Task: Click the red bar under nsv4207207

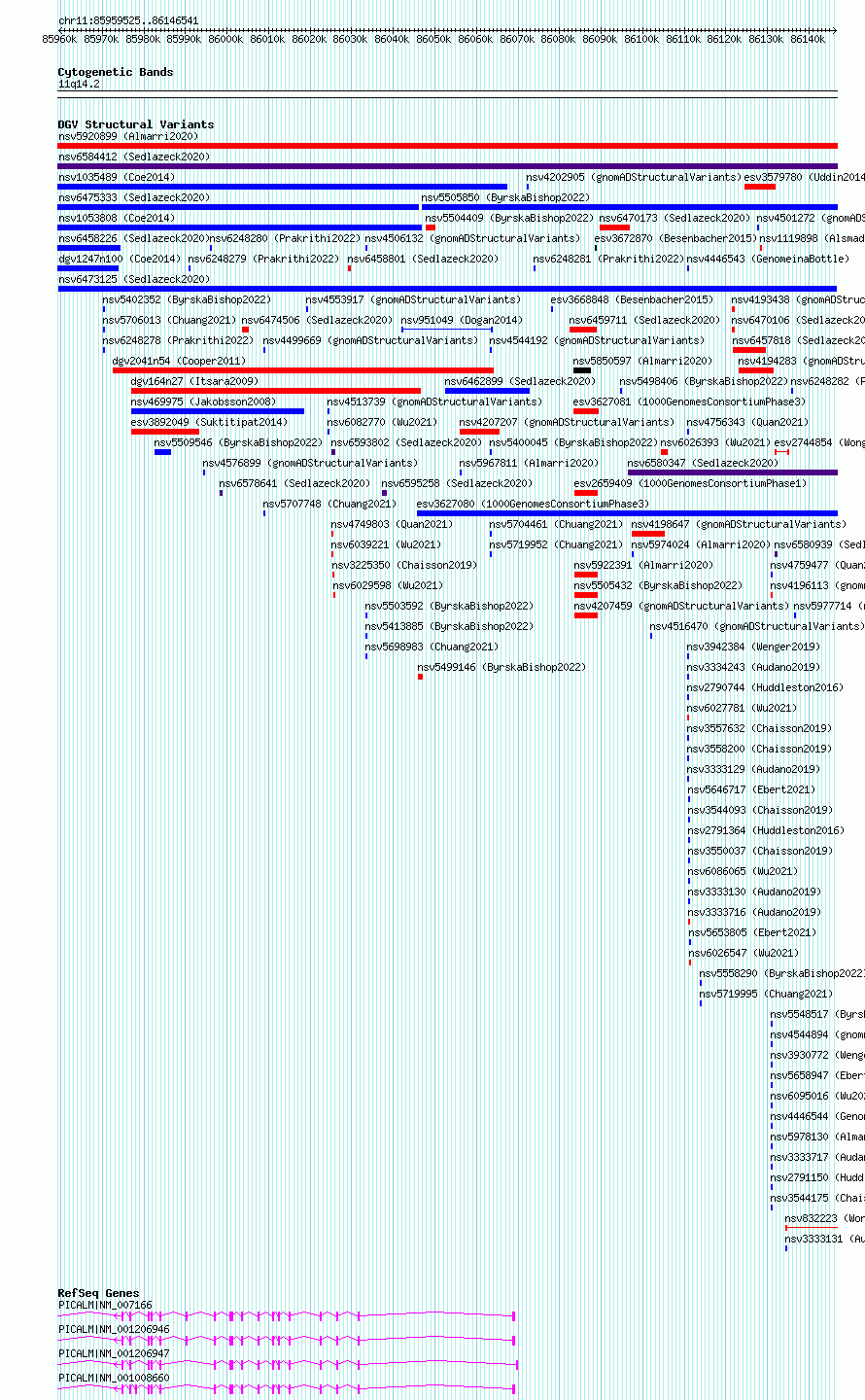Action: click(x=479, y=432)
